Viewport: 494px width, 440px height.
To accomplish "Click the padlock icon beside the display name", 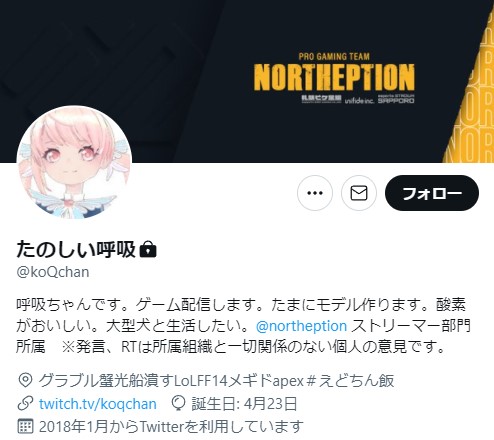I will coord(148,250).
